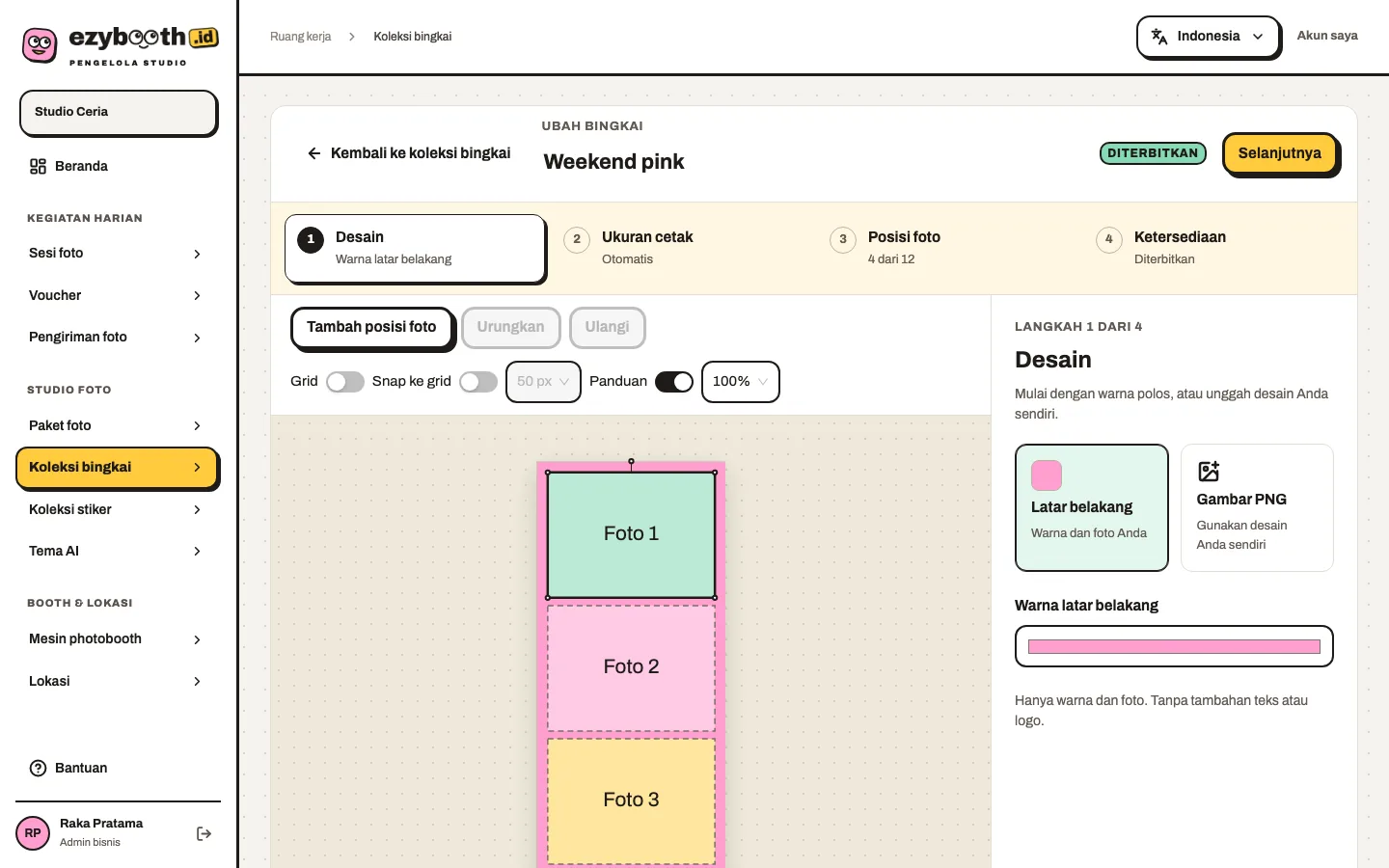The width and height of the screenshot is (1389, 868).
Task: Open Lokasi sidebar item
Action: 117,682
